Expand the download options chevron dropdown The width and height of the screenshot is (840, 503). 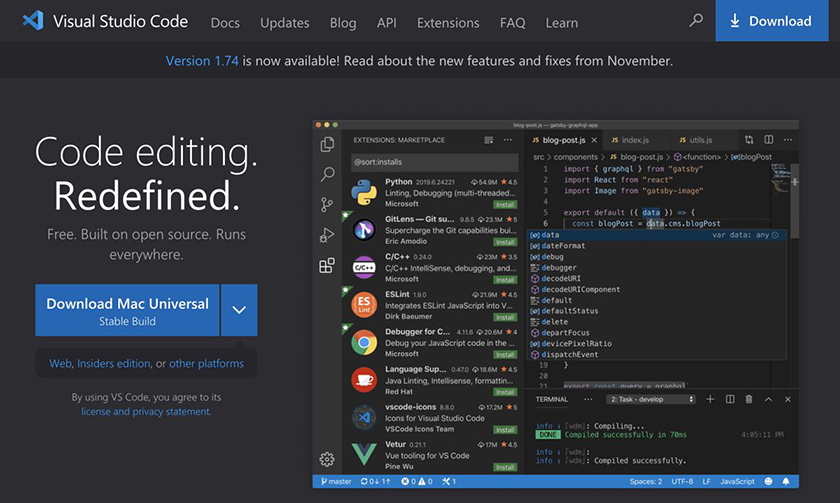point(239,310)
